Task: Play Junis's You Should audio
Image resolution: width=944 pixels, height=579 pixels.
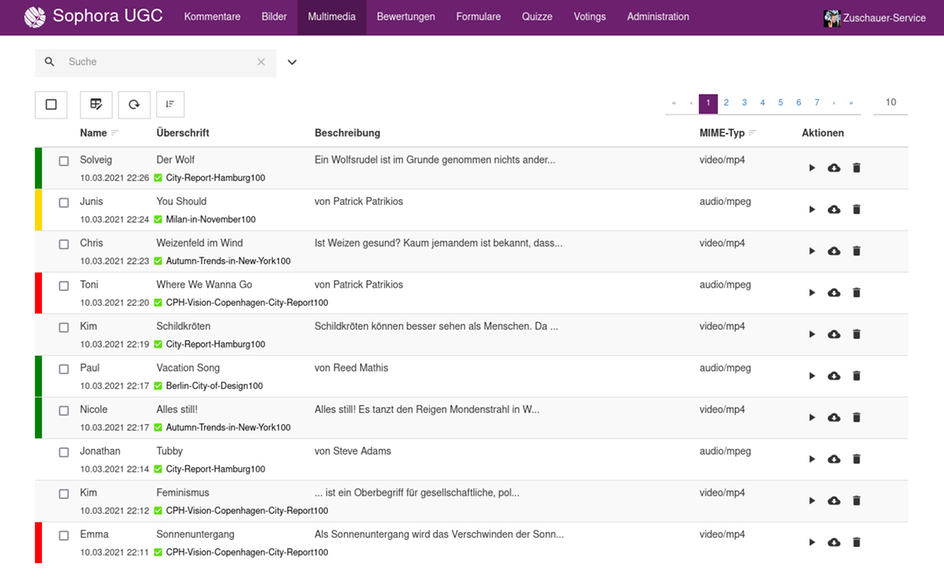Action: [x=812, y=209]
